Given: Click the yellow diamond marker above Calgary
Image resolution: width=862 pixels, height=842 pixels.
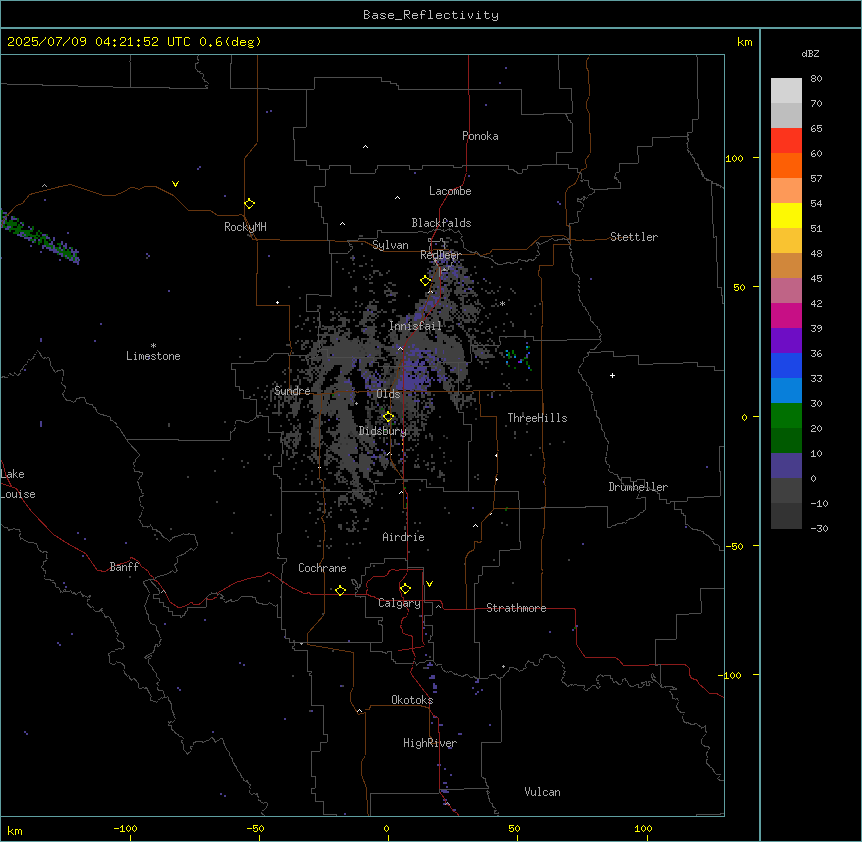Looking at the screenshot, I should (405, 589).
